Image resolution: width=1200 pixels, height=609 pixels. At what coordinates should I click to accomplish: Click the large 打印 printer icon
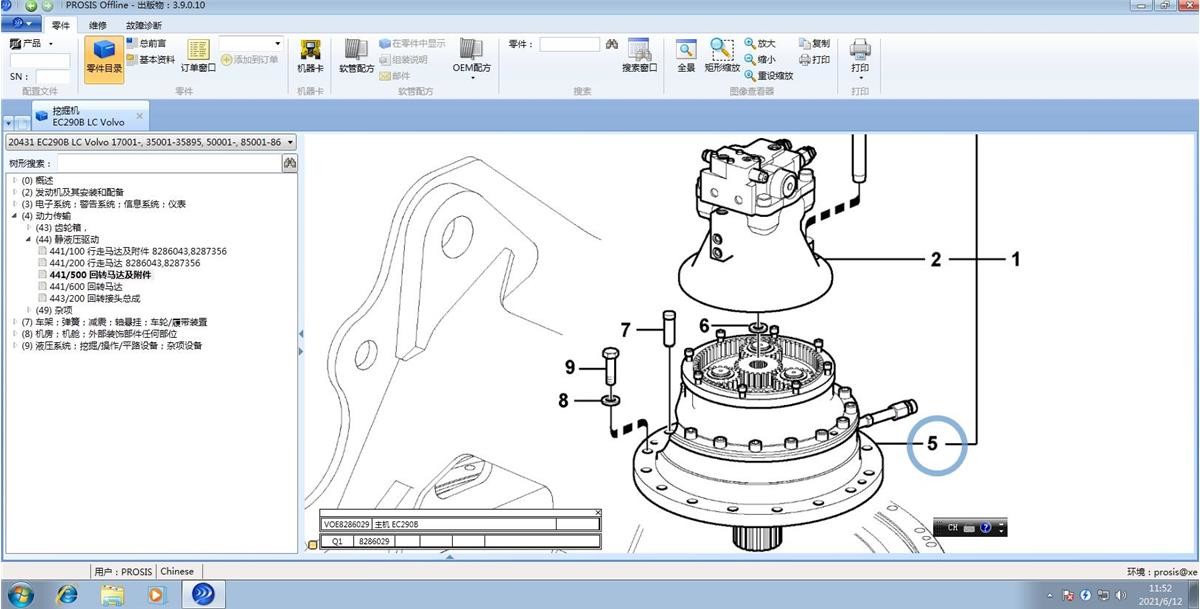point(860,58)
